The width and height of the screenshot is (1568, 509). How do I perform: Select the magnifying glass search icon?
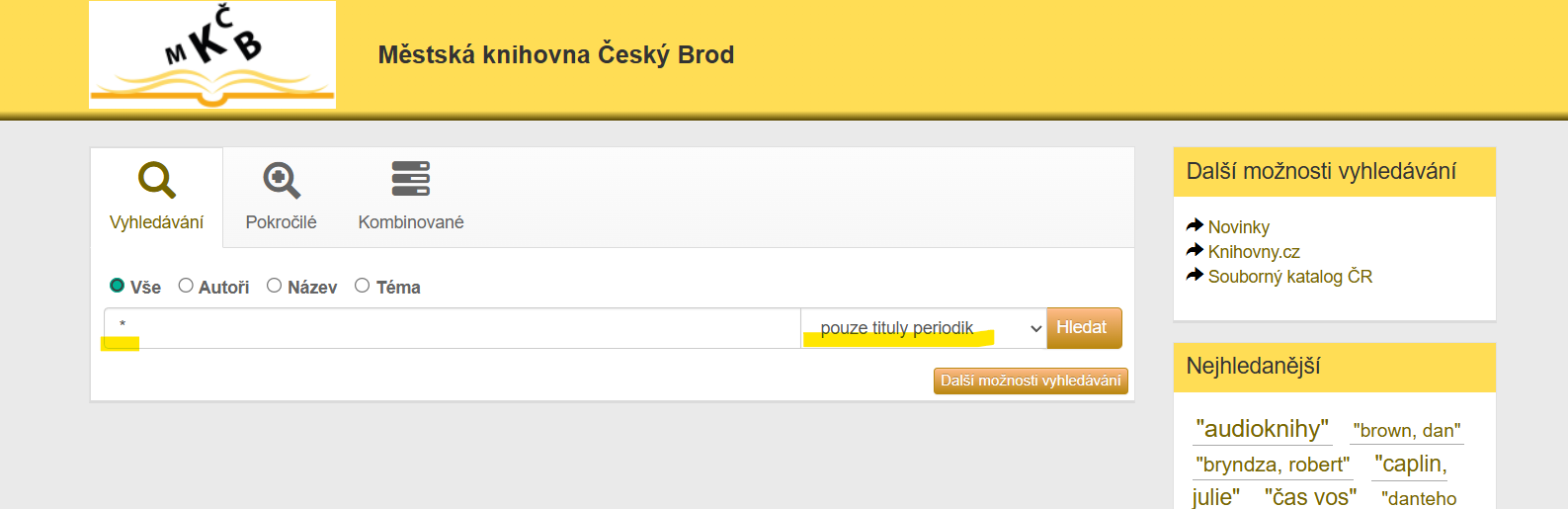pos(157,180)
